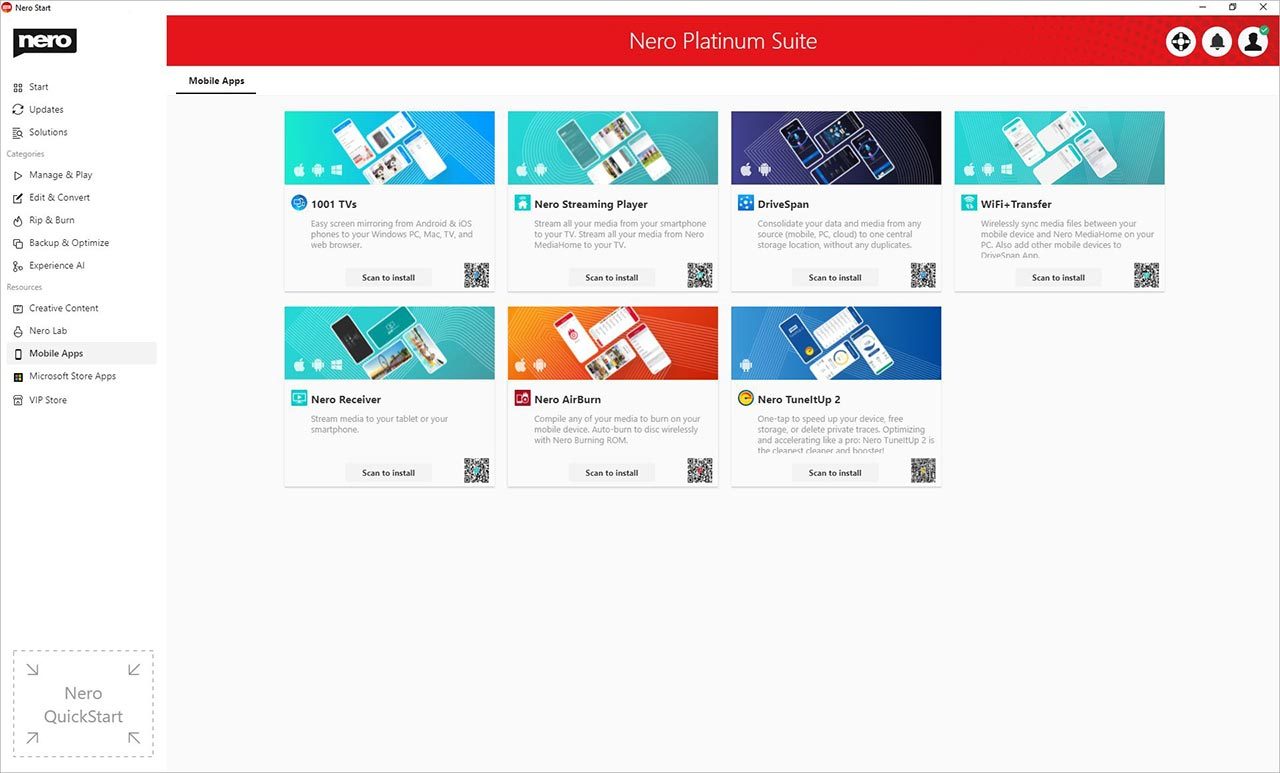The height and width of the screenshot is (773, 1280).
Task: Click the DriveSpan QR code
Action: pos(923,276)
